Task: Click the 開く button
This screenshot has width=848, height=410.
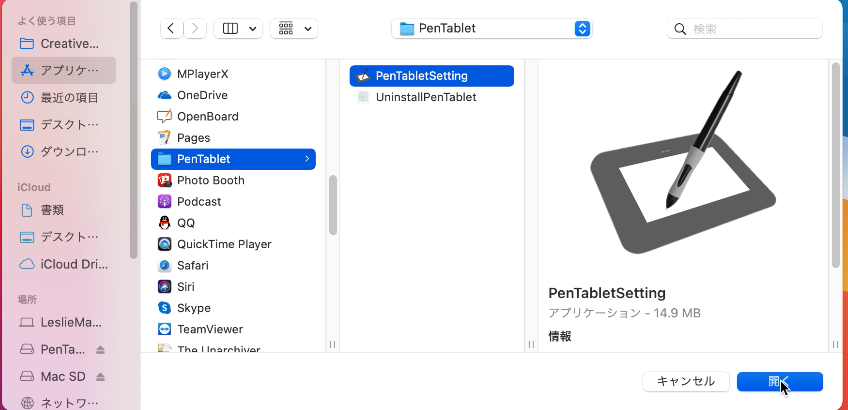Action: [x=780, y=381]
